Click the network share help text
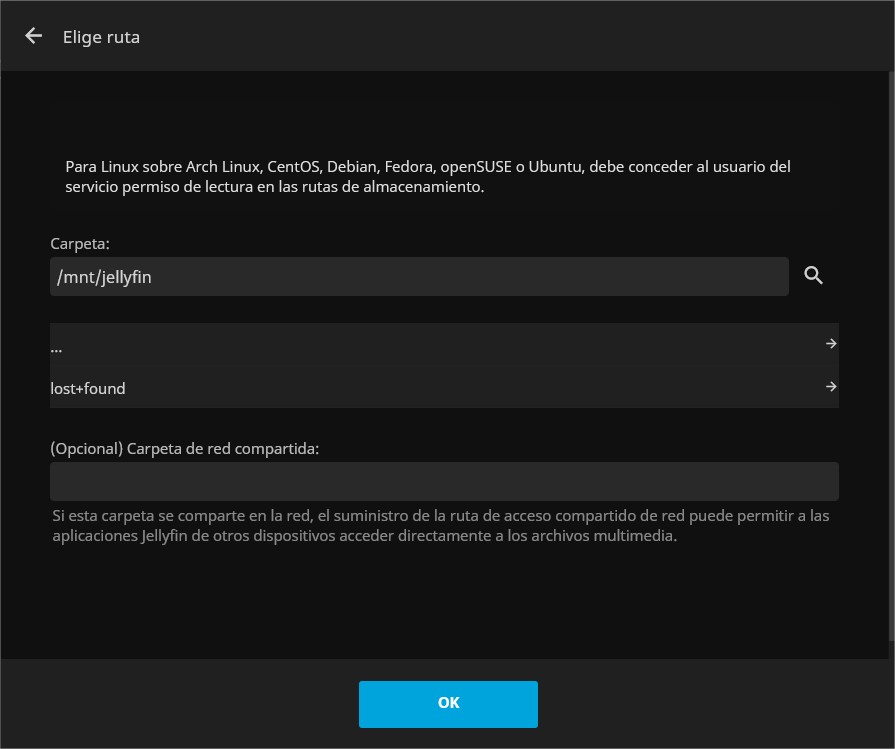Screen dimensions: 895x749 (x=441, y=526)
